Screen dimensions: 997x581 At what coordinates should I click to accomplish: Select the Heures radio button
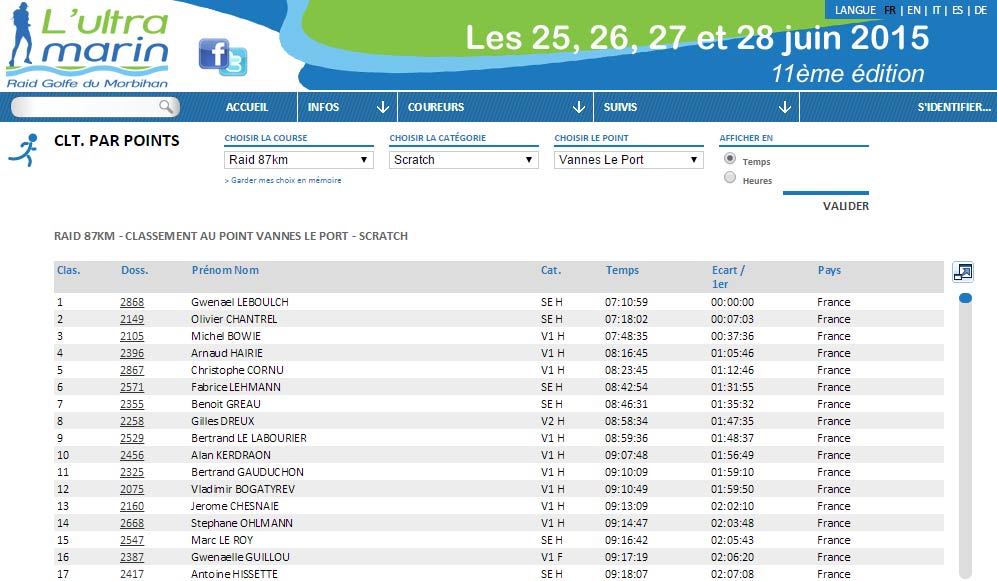tap(730, 178)
